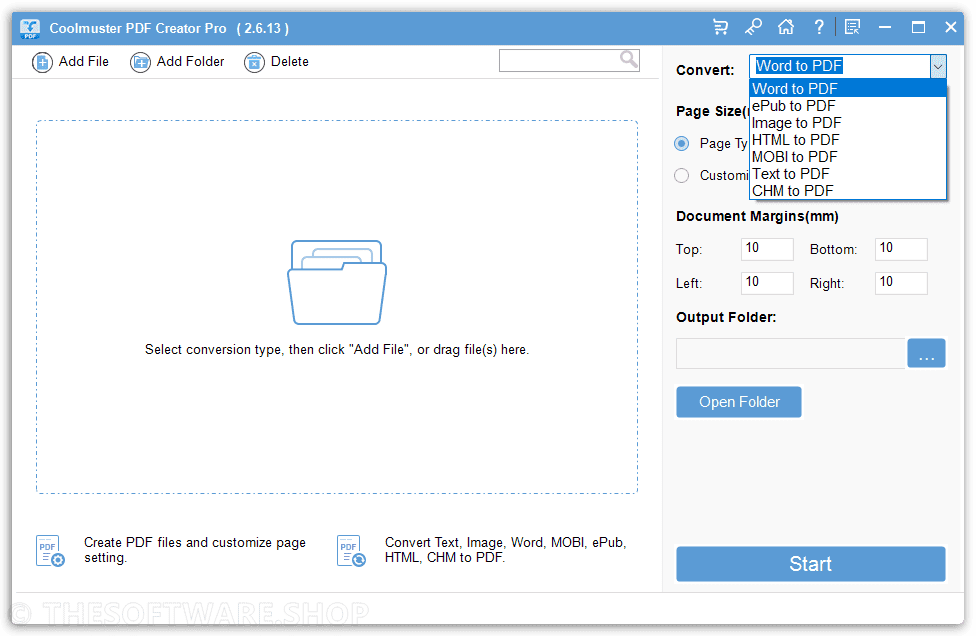Click the Add File label
Screen dimensions: 976x636
coord(83,62)
